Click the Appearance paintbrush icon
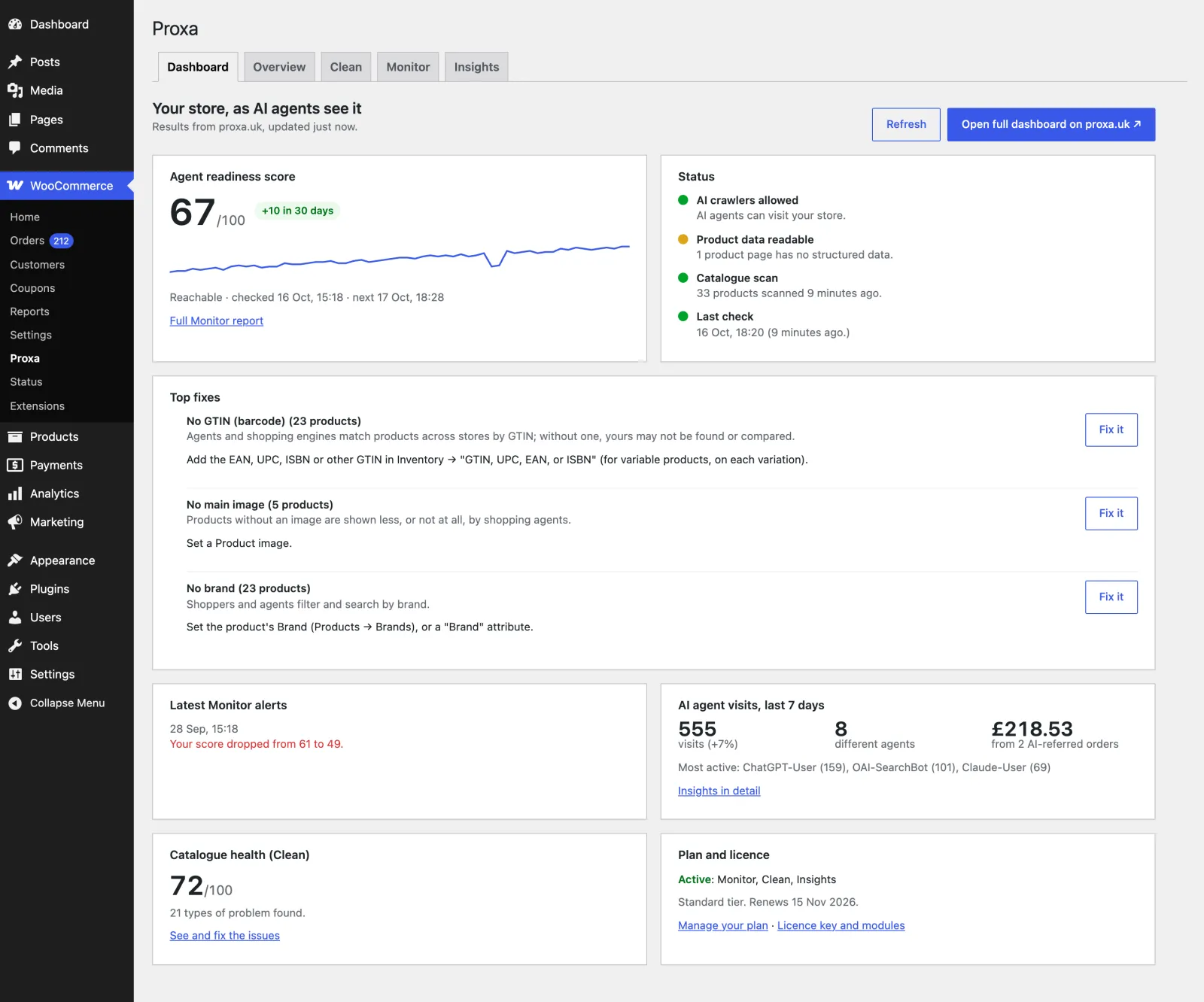The image size is (1204, 1002). [x=15, y=560]
